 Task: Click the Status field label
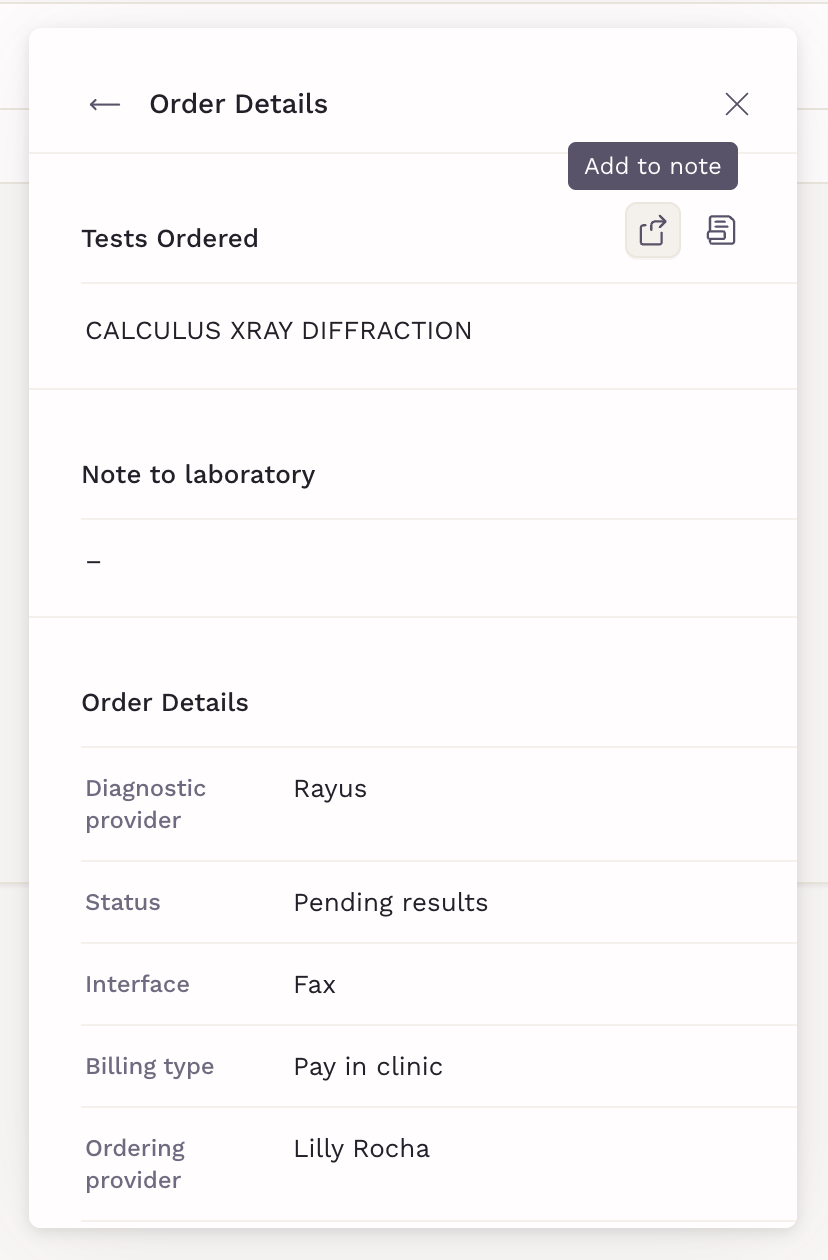pyautogui.click(x=123, y=902)
